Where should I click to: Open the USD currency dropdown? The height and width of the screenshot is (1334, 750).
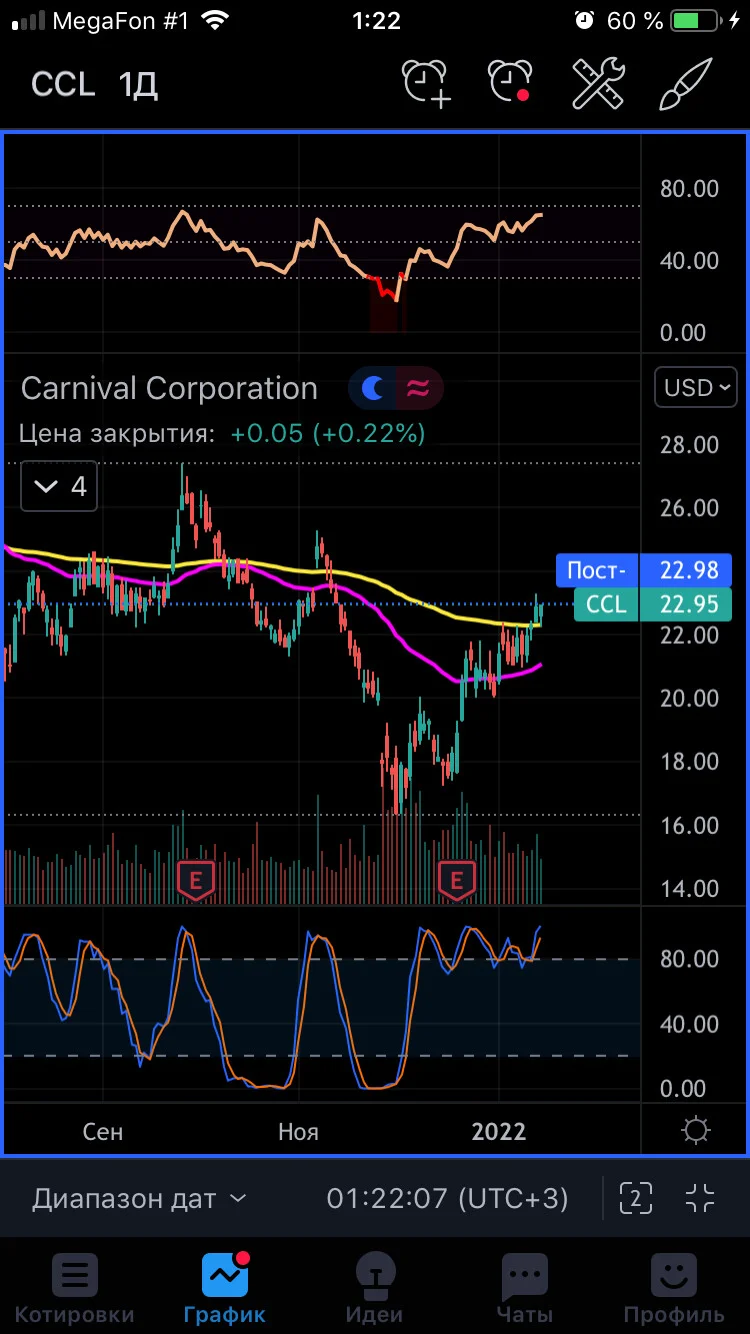click(x=695, y=387)
